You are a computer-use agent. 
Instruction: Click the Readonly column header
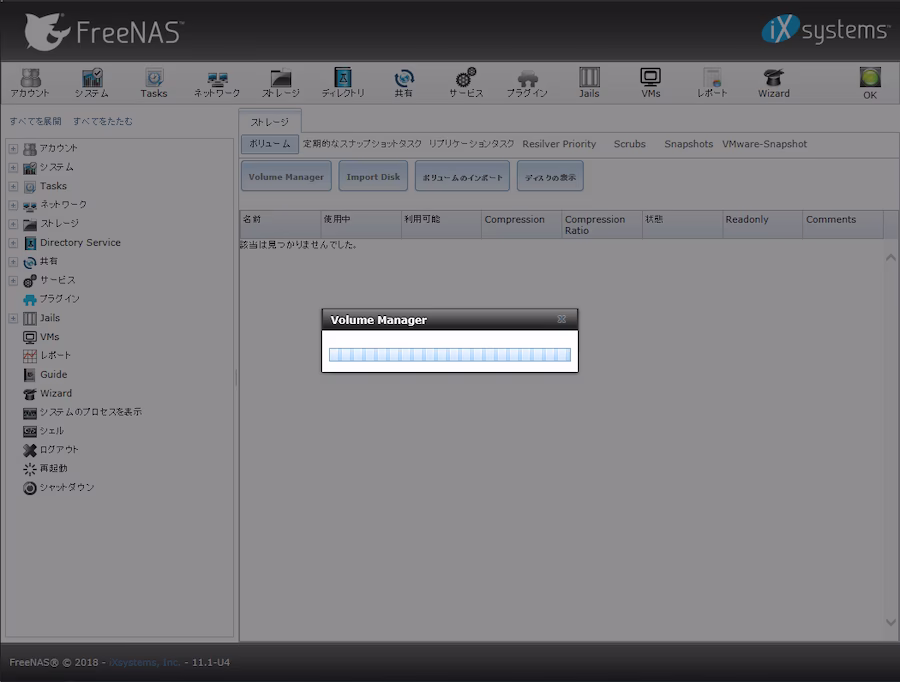[762, 224]
